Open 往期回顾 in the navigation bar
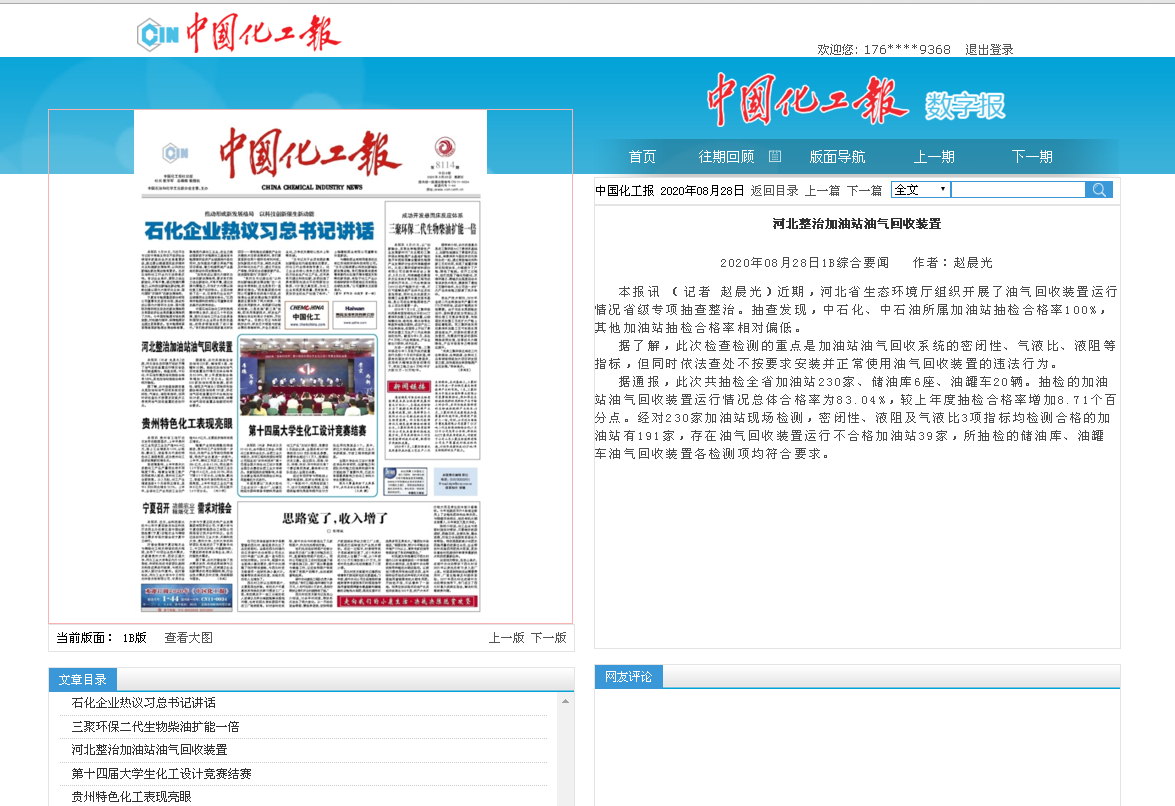 point(726,157)
